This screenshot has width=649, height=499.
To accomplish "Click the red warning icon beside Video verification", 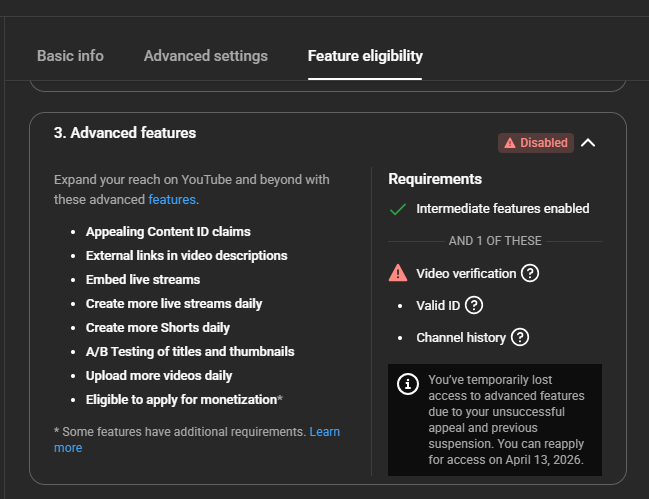I will 398,273.
